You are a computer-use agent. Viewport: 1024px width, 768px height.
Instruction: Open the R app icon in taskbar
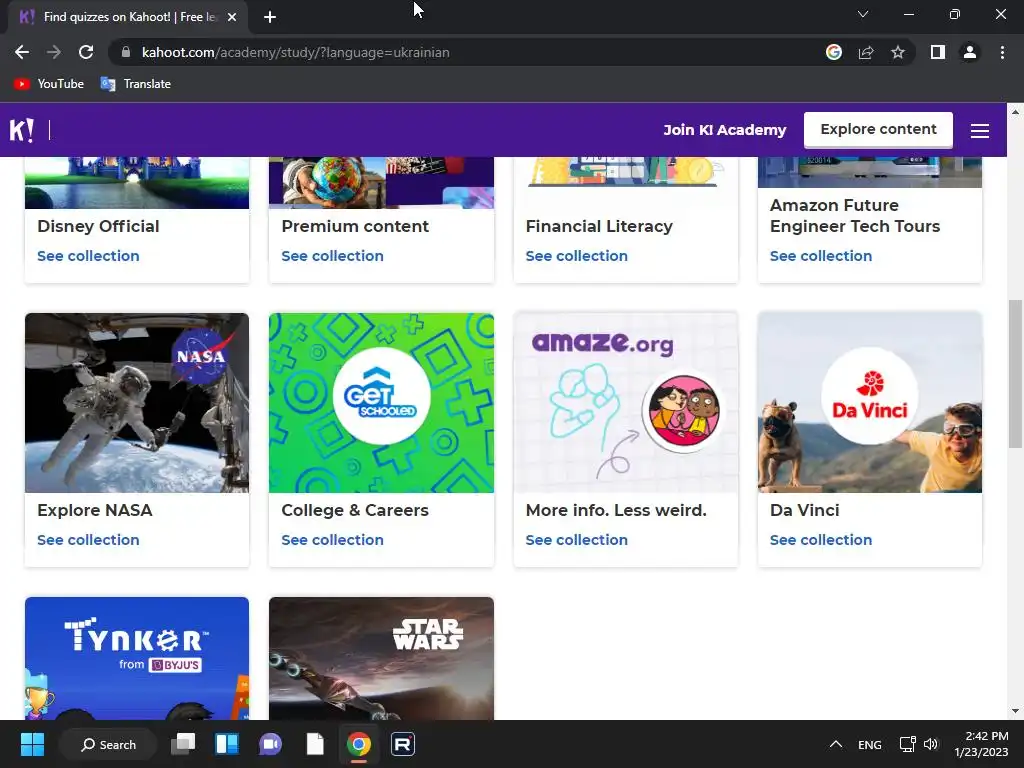403,744
